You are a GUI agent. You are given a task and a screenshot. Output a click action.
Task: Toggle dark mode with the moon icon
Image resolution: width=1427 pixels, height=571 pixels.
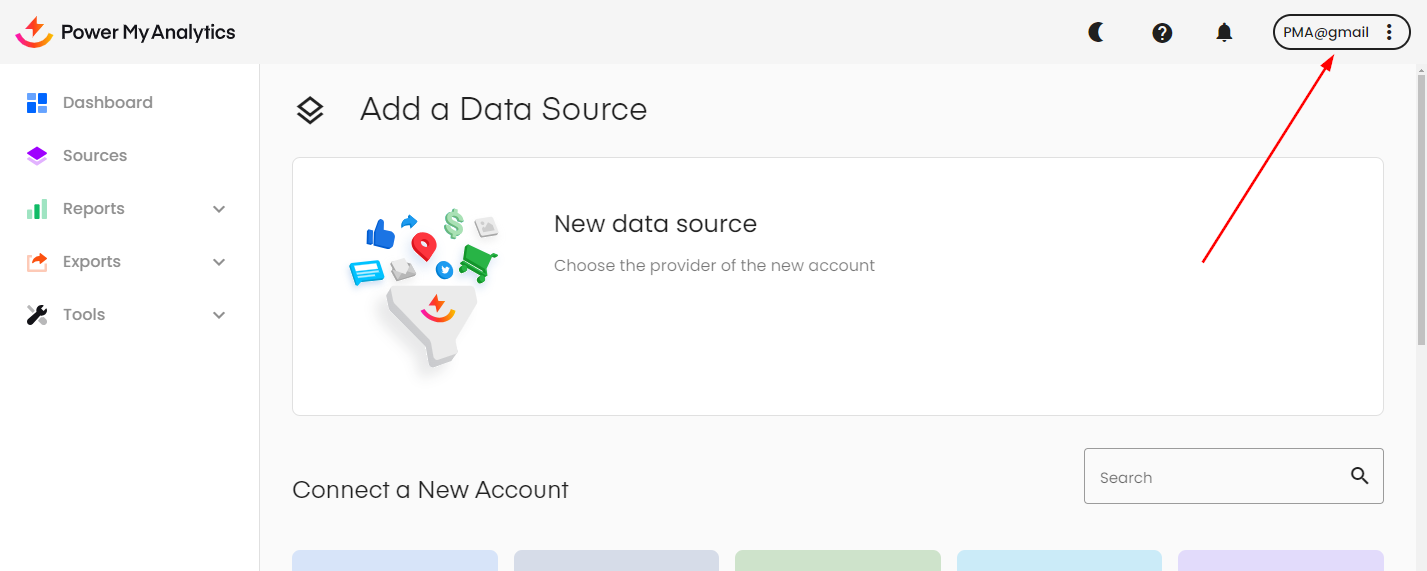[1097, 32]
